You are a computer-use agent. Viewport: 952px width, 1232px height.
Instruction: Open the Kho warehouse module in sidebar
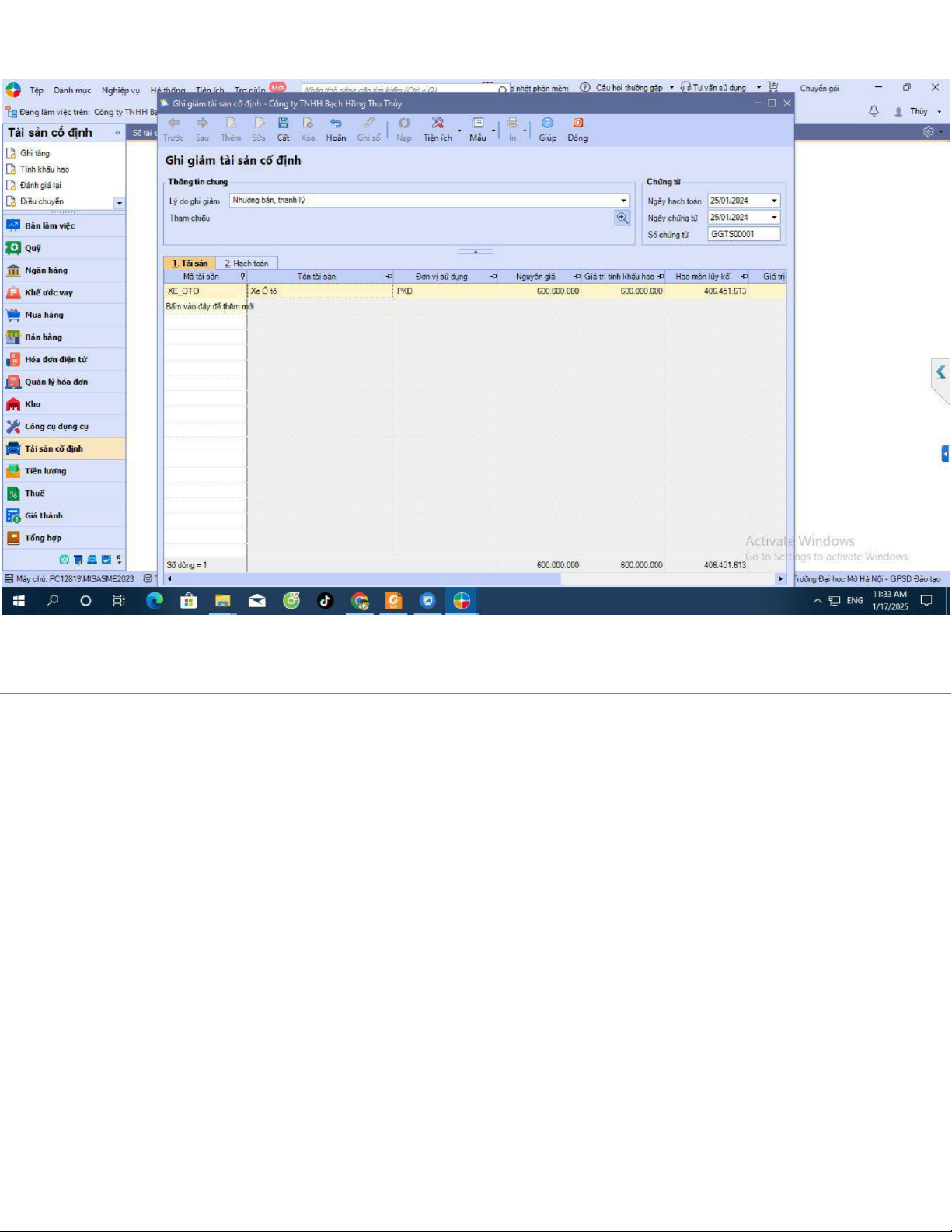click(33, 404)
